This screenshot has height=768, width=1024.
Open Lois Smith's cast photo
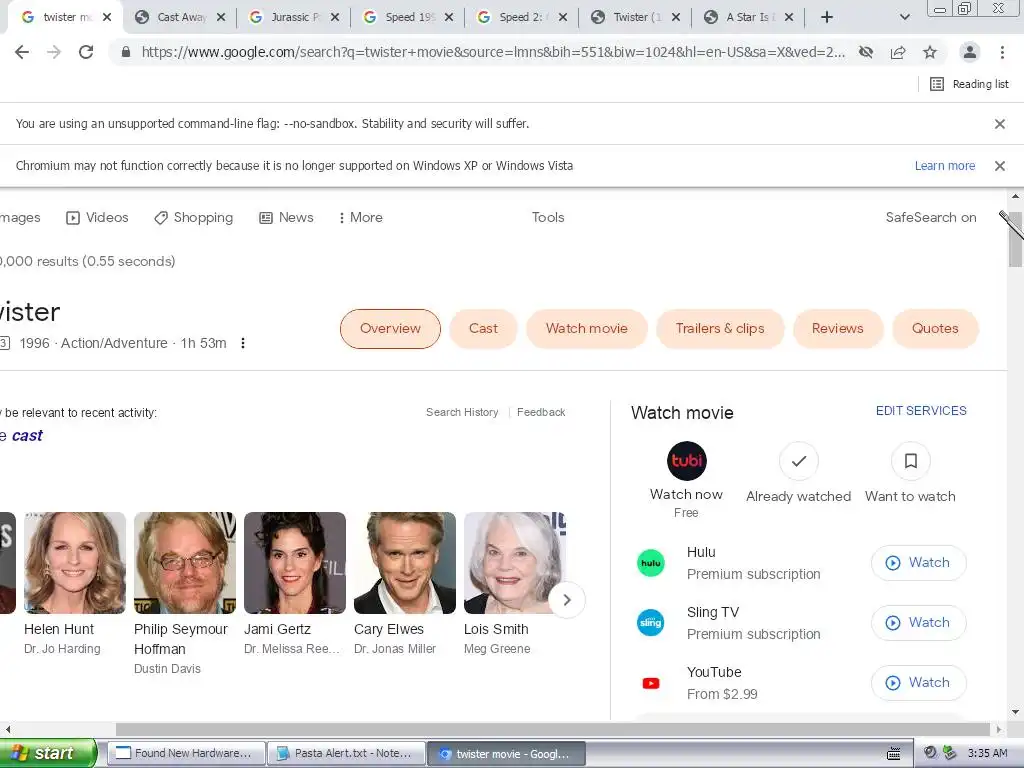pos(515,563)
